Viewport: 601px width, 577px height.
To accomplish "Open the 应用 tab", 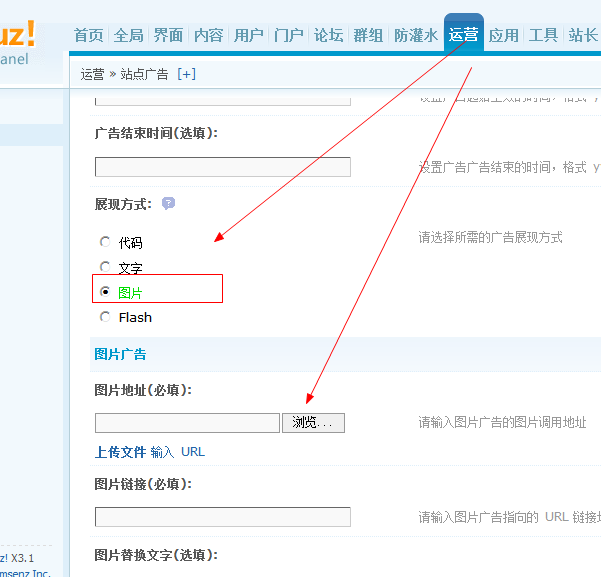I will pos(504,36).
